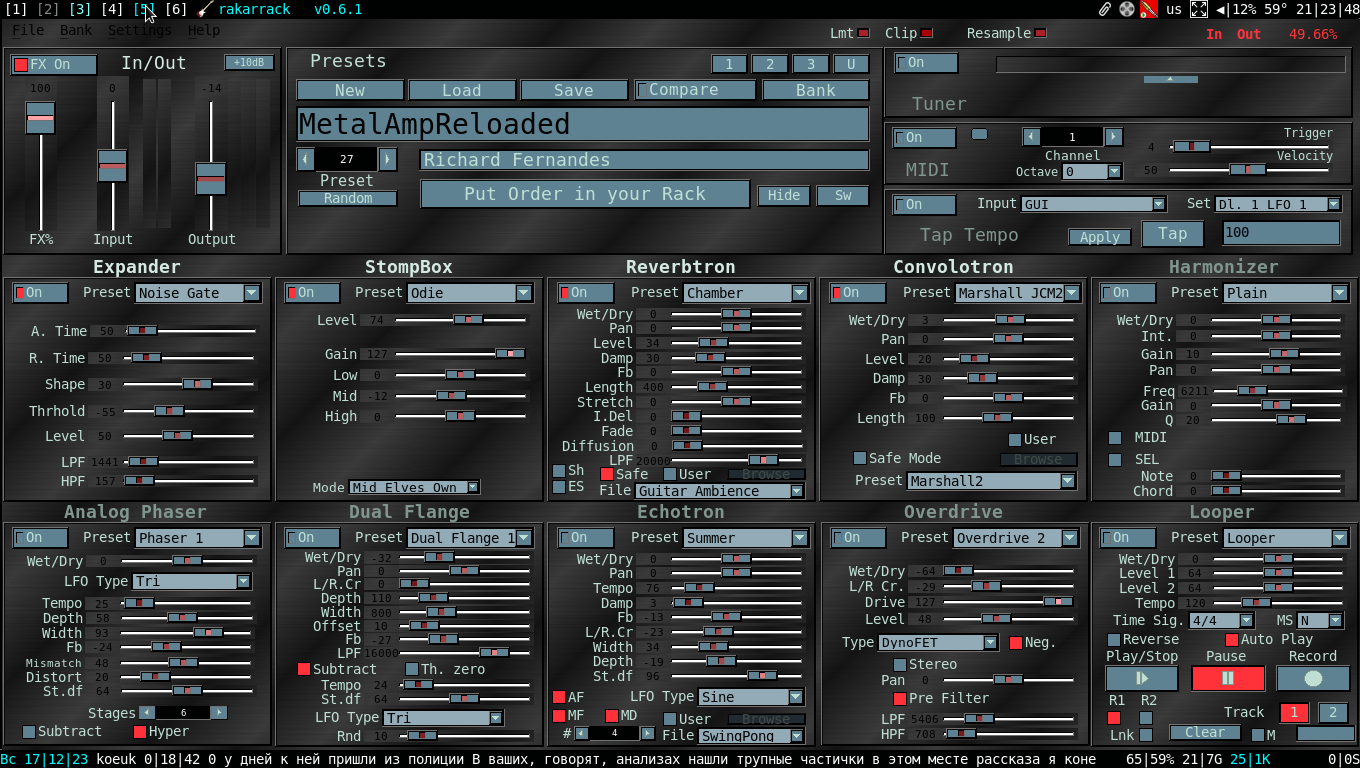The height and width of the screenshot is (768, 1360).
Task: Open the Bank menu
Action: point(76,30)
